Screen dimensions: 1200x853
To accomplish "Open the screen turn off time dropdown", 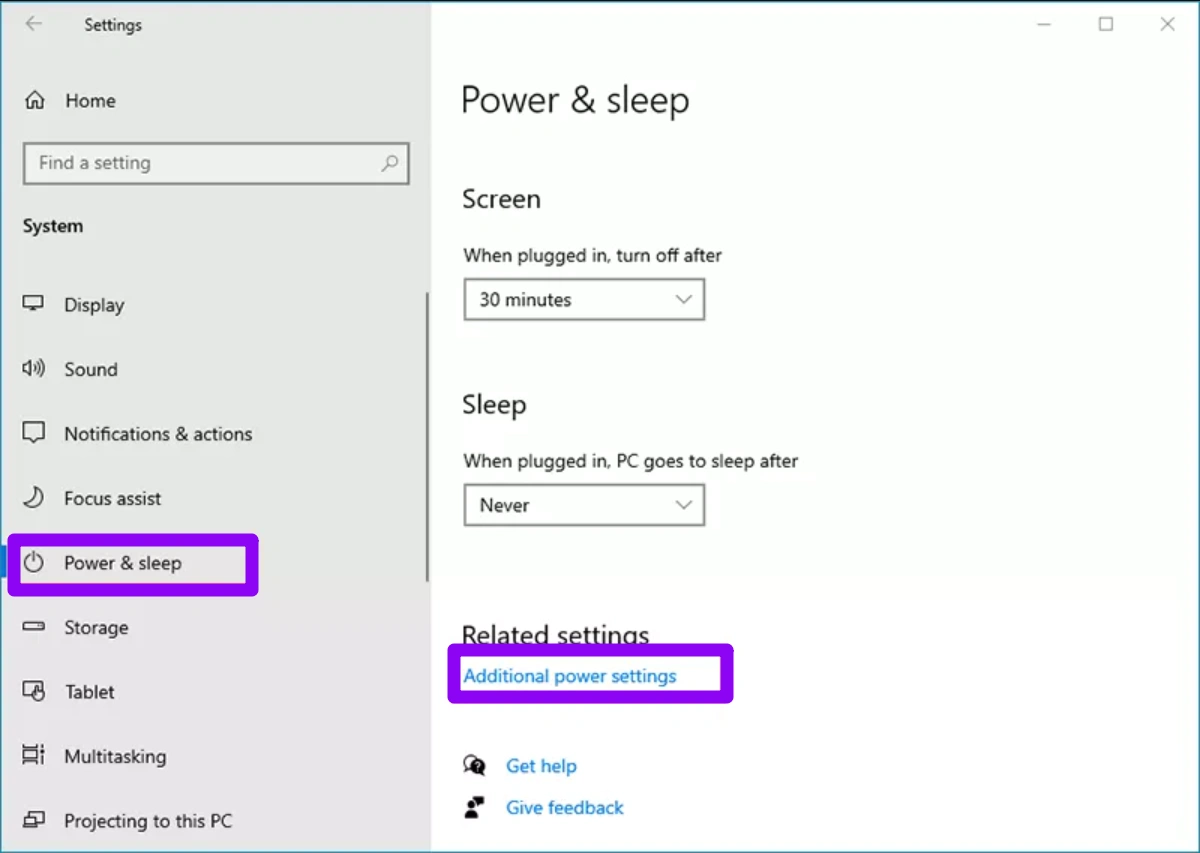I will (584, 300).
